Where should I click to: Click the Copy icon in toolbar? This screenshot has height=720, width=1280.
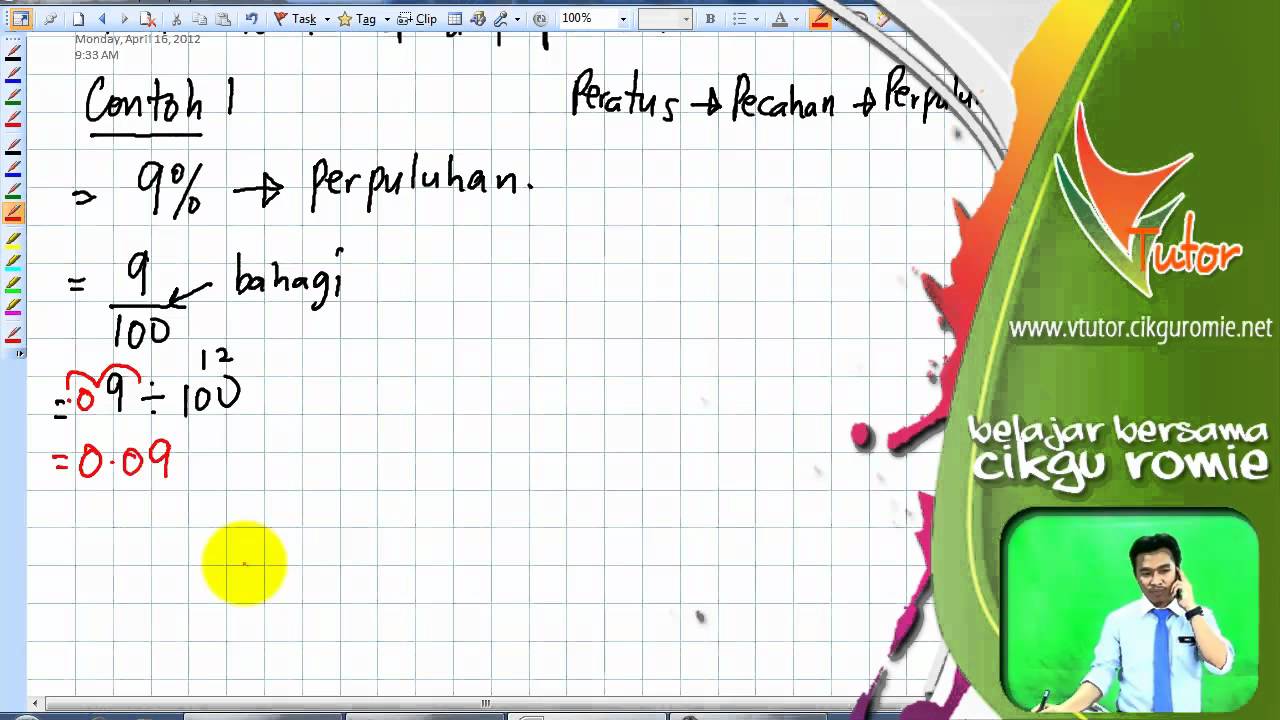(x=200, y=19)
